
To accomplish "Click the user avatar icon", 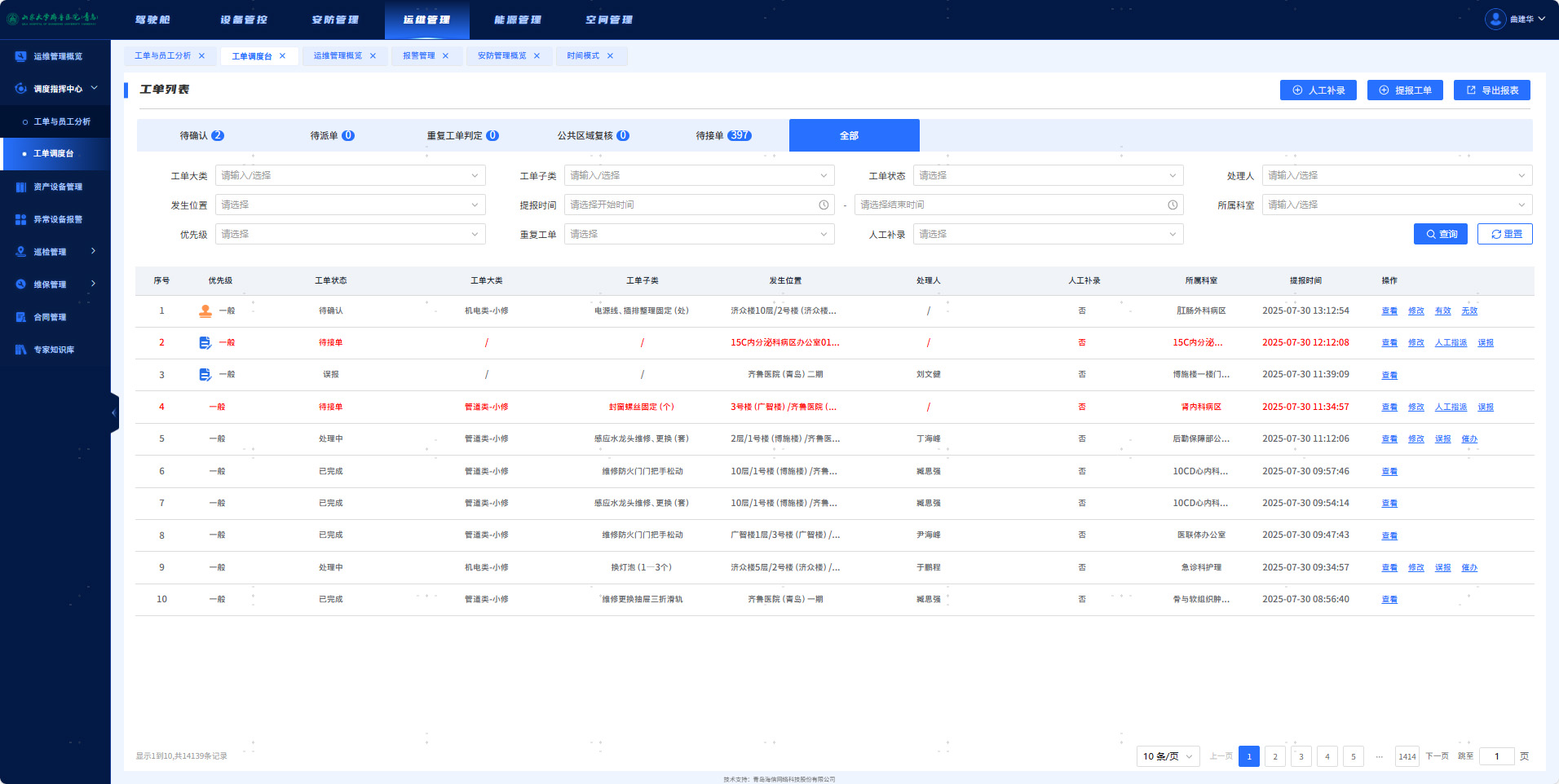I will coord(1495,19).
